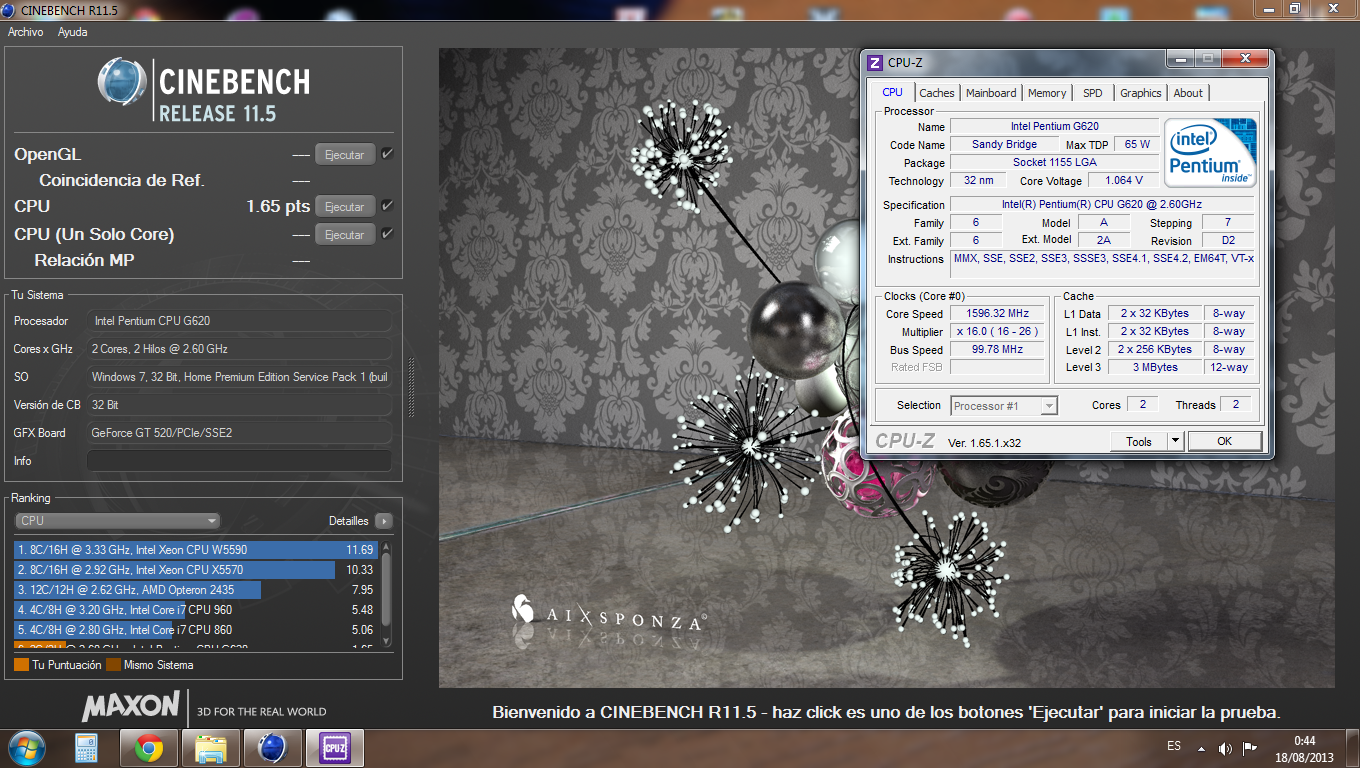The image size is (1360, 768).
Task: Switch to the SPD tab in CPU-Z
Action: coord(1093,93)
